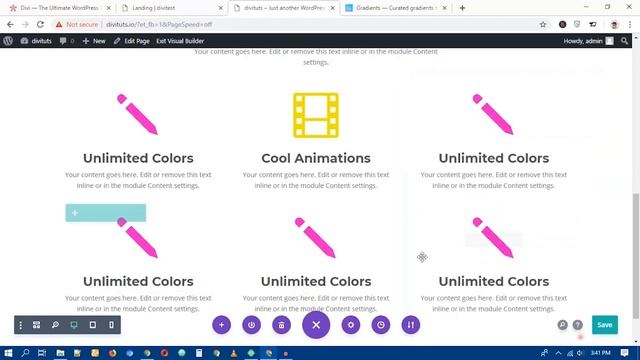Save the page with teal Save button
Image resolution: width=640 pixels, height=360 pixels.
point(604,325)
